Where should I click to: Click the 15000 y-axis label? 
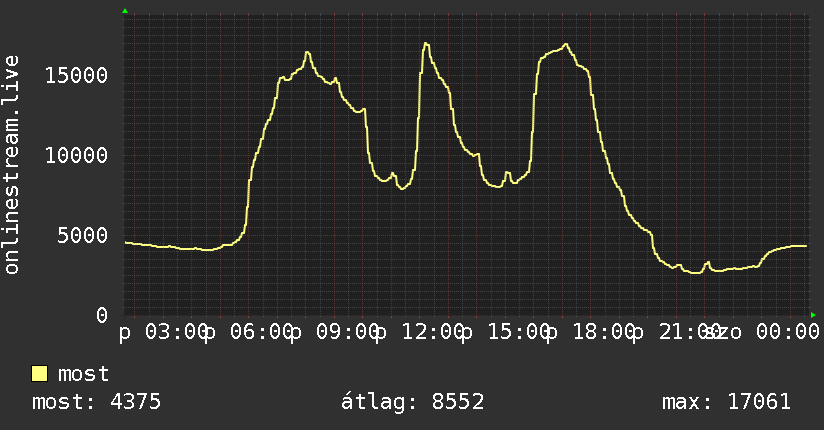tap(76, 76)
